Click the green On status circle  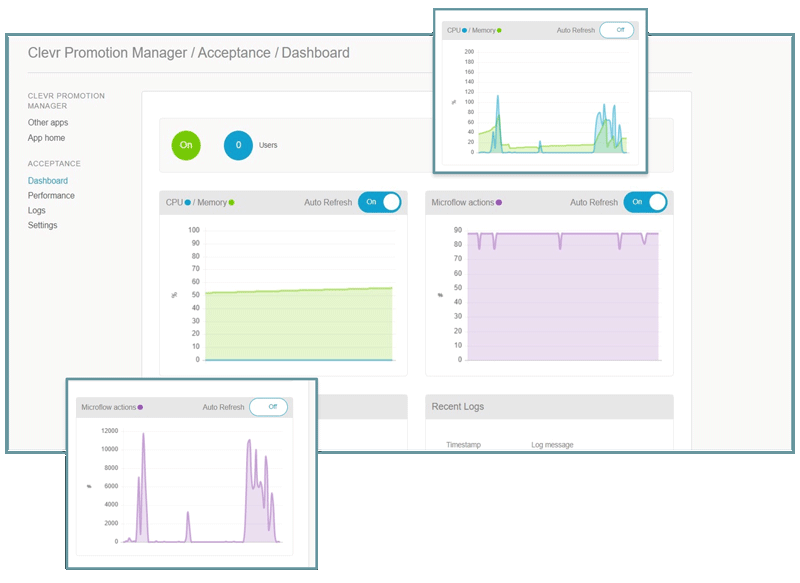[x=186, y=145]
